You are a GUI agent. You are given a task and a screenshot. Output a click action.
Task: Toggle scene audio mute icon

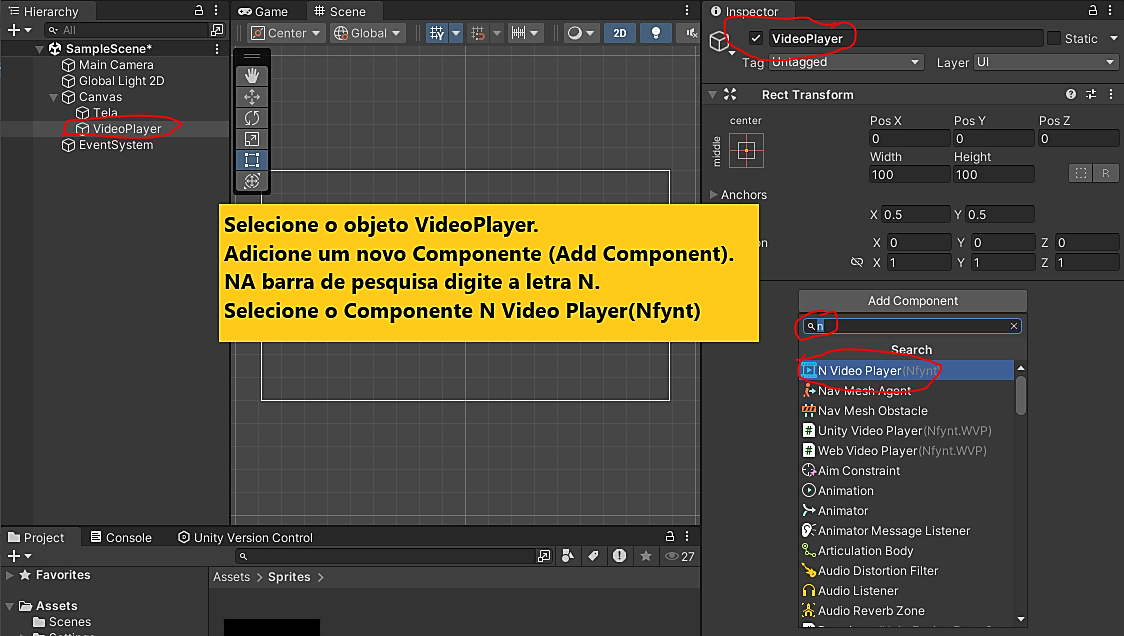[691, 33]
